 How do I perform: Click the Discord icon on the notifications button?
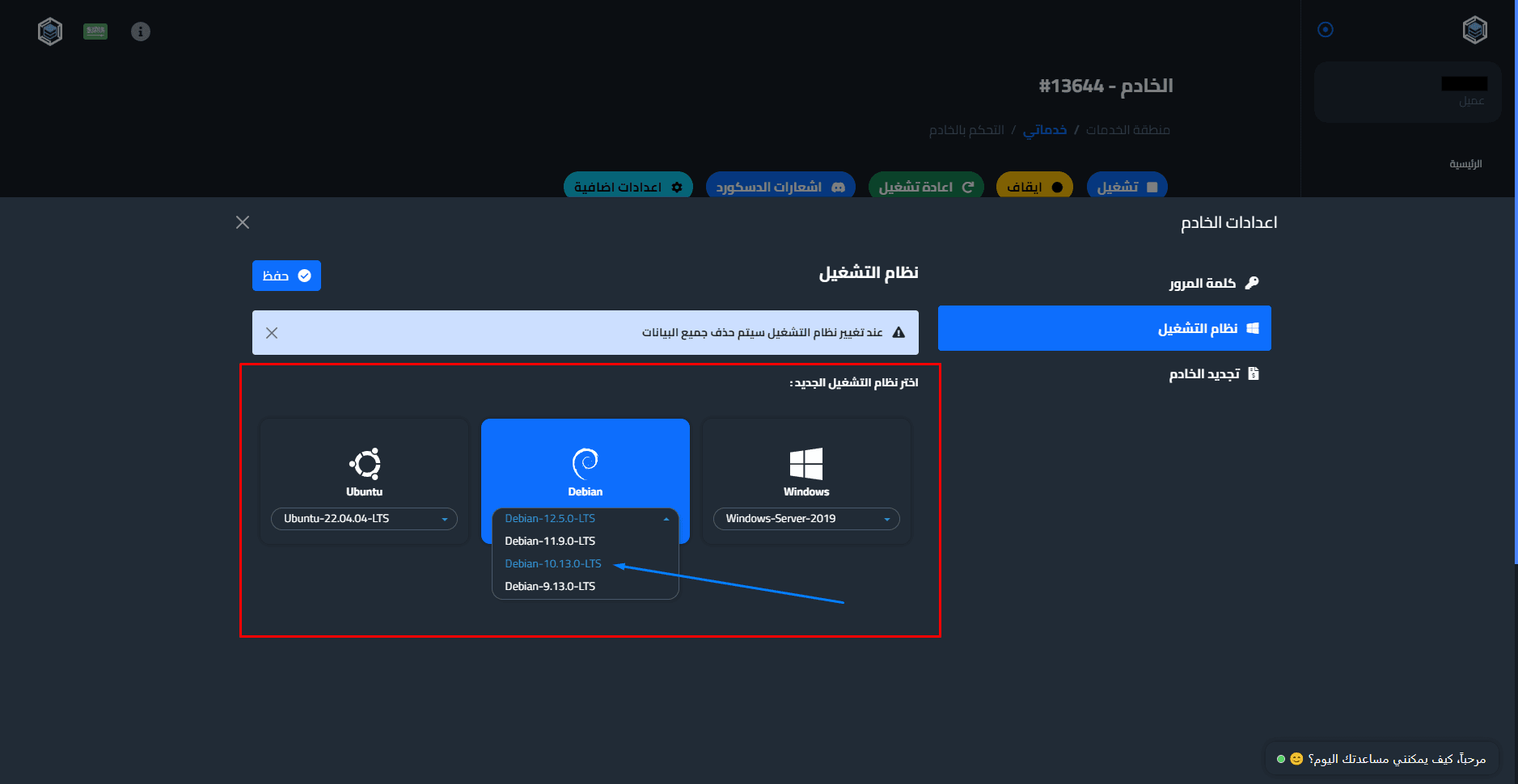pos(839,188)
